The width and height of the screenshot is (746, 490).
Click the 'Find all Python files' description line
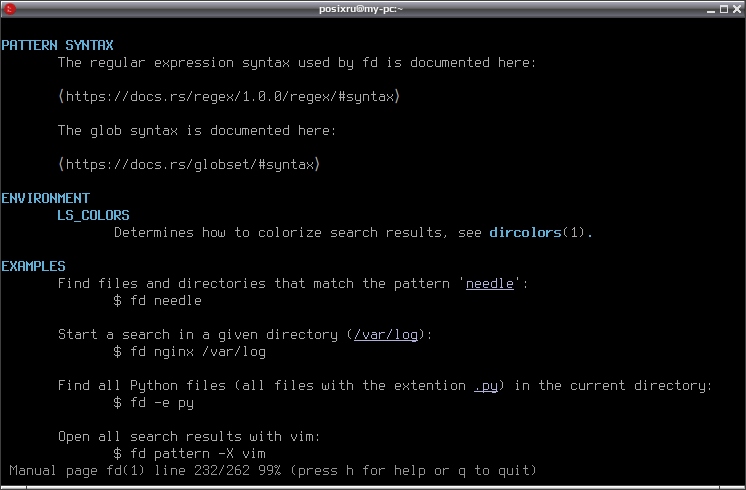point(385,385)
